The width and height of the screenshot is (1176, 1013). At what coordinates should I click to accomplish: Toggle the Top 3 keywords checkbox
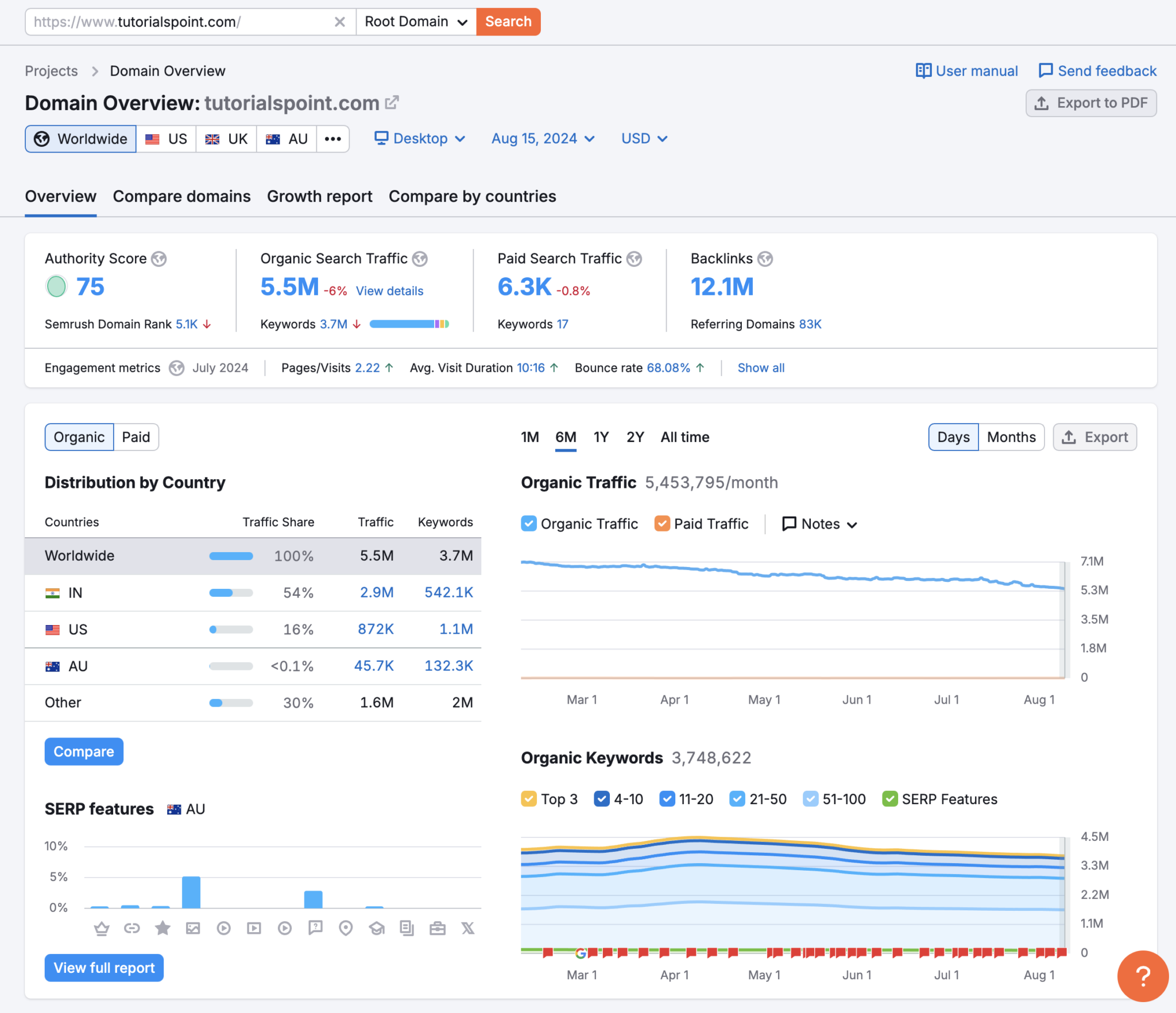coord(529,799)
